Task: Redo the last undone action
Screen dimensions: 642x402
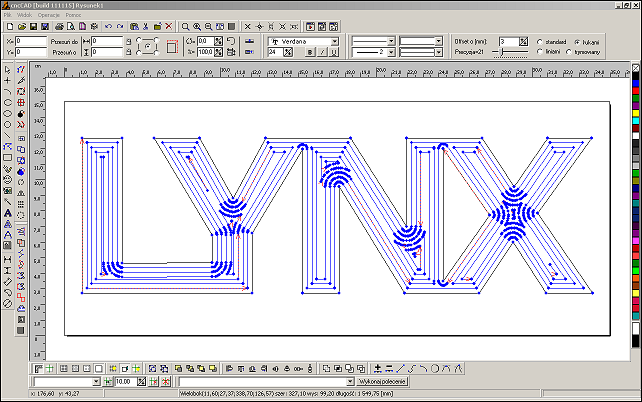Action: click(120, 27)
